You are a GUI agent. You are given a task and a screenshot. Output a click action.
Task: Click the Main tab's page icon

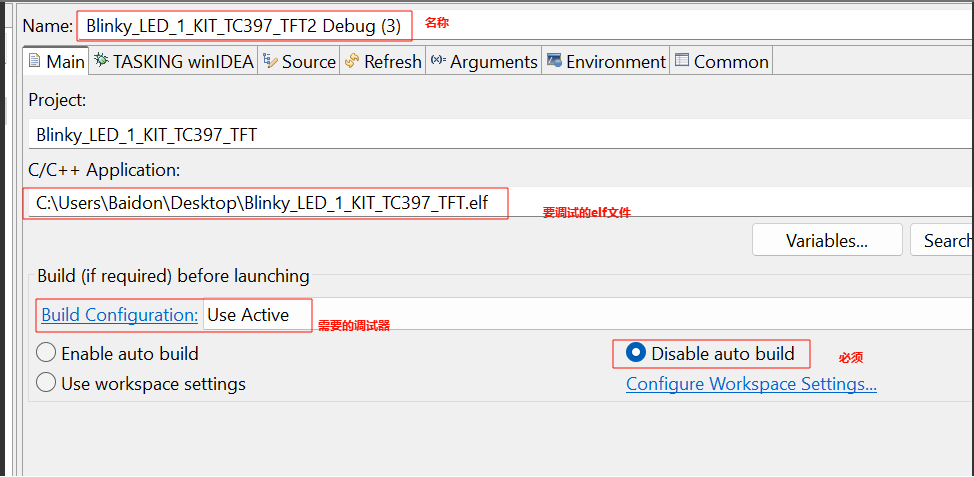[35, 61]
